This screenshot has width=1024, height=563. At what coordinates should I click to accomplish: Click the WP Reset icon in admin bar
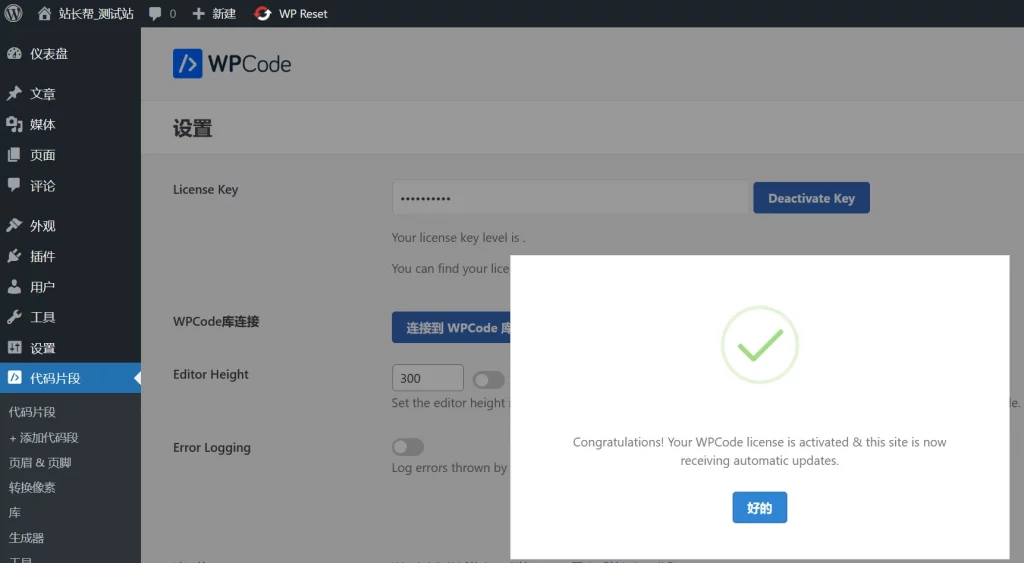click(x=263, y=14)
